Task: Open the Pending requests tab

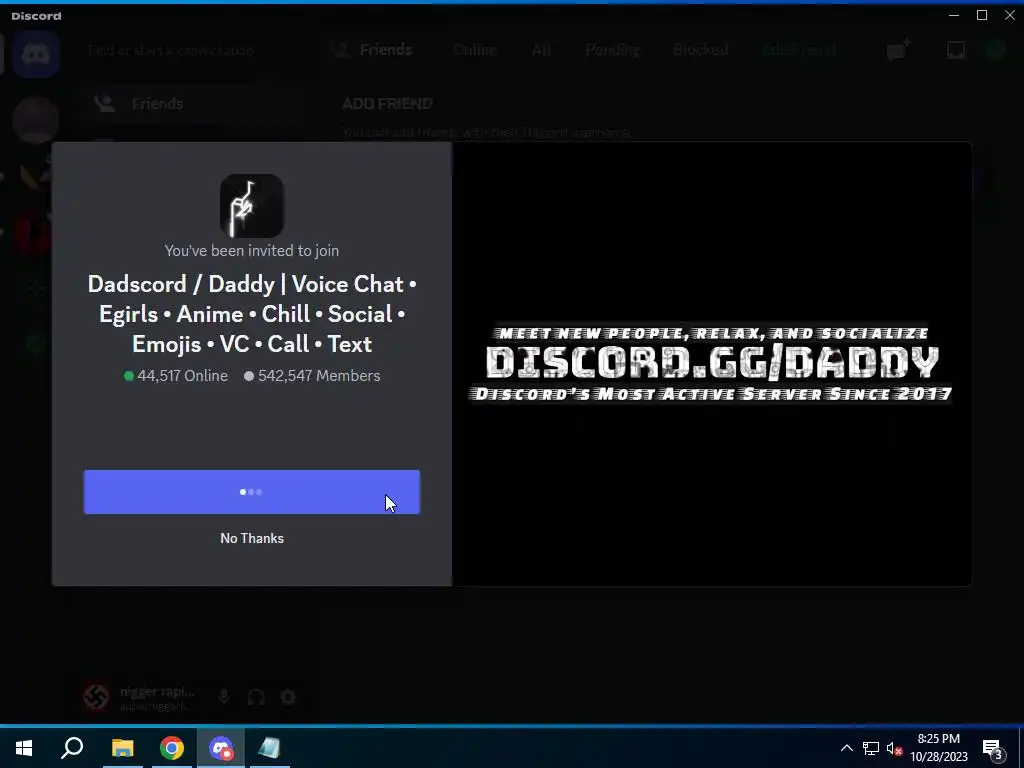Action: point(613,50)
